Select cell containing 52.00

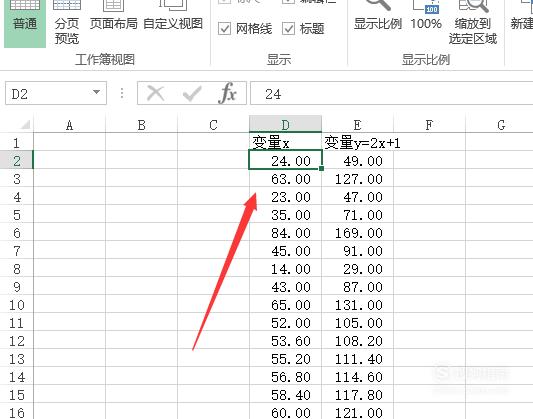[x=286, y=323]
